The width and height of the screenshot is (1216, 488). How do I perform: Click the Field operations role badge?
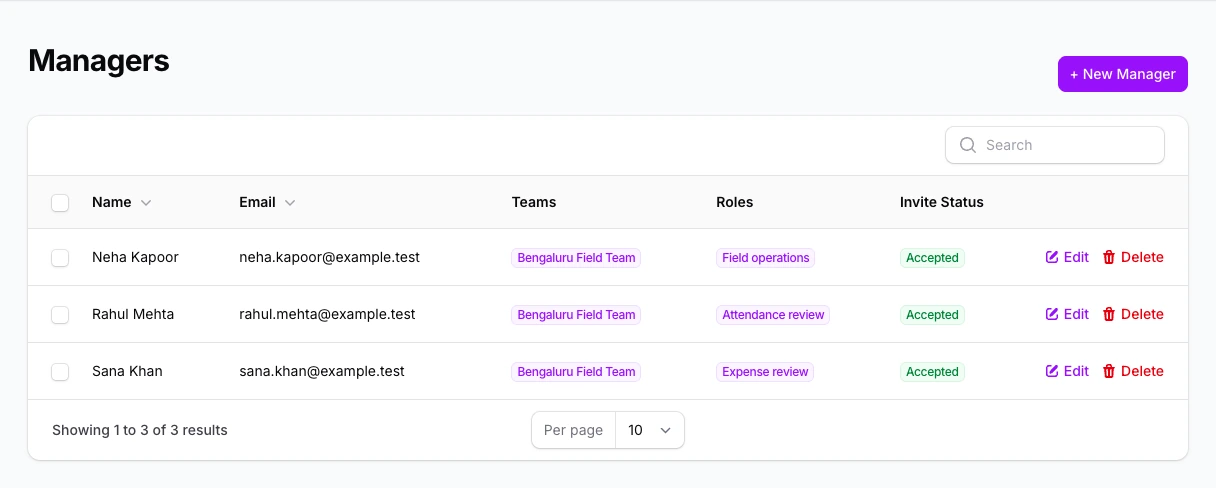(766, 258)
